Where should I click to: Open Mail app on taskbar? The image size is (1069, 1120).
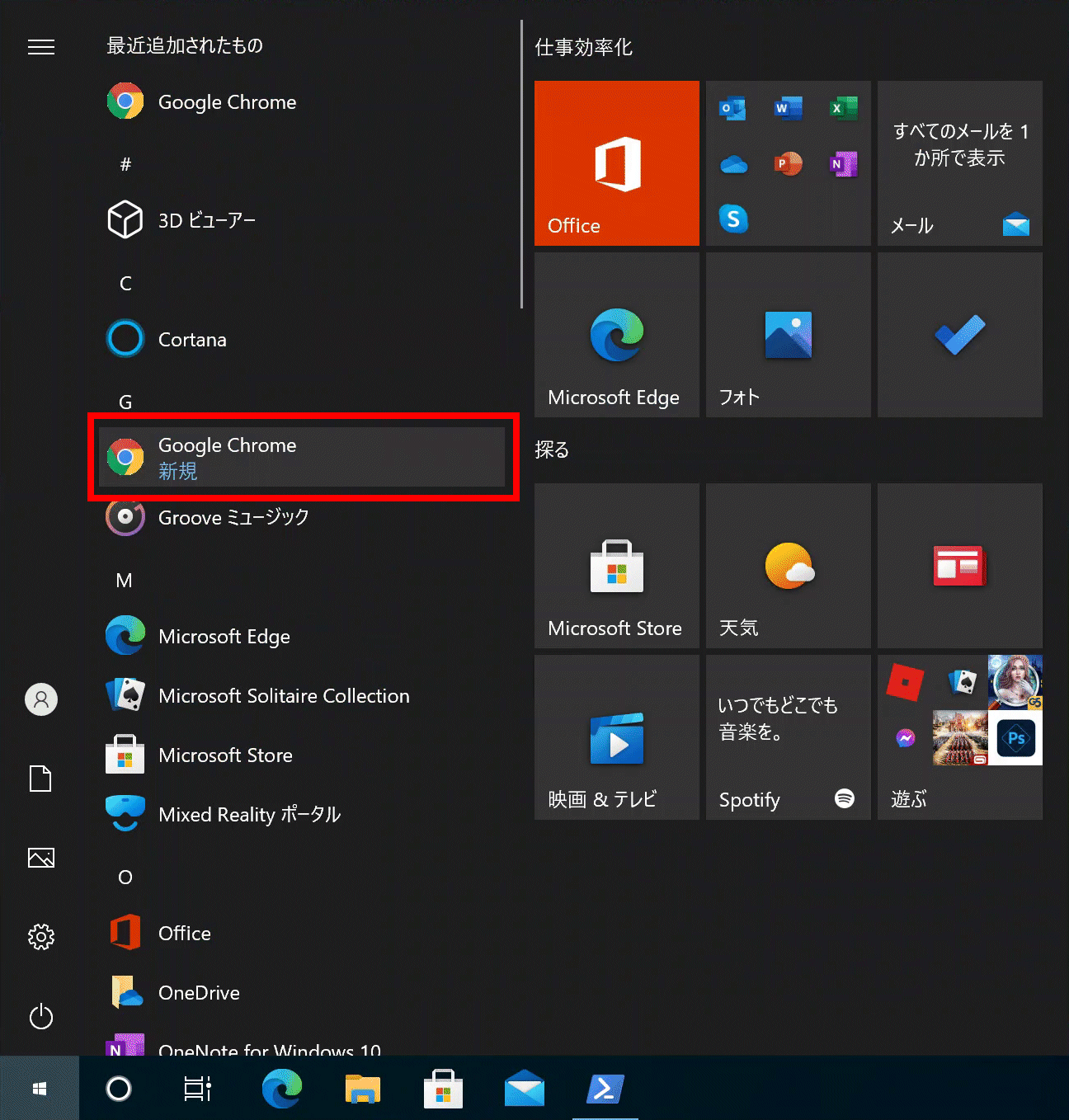point(525,1089)
